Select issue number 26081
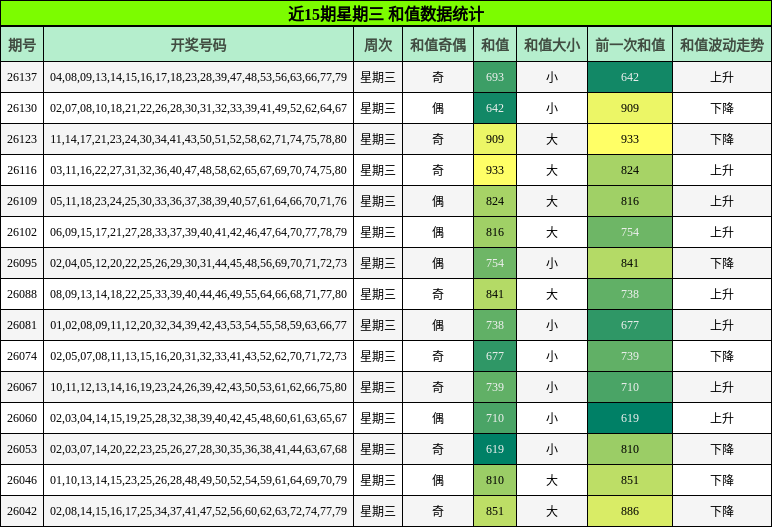 (x=22, y=325)
